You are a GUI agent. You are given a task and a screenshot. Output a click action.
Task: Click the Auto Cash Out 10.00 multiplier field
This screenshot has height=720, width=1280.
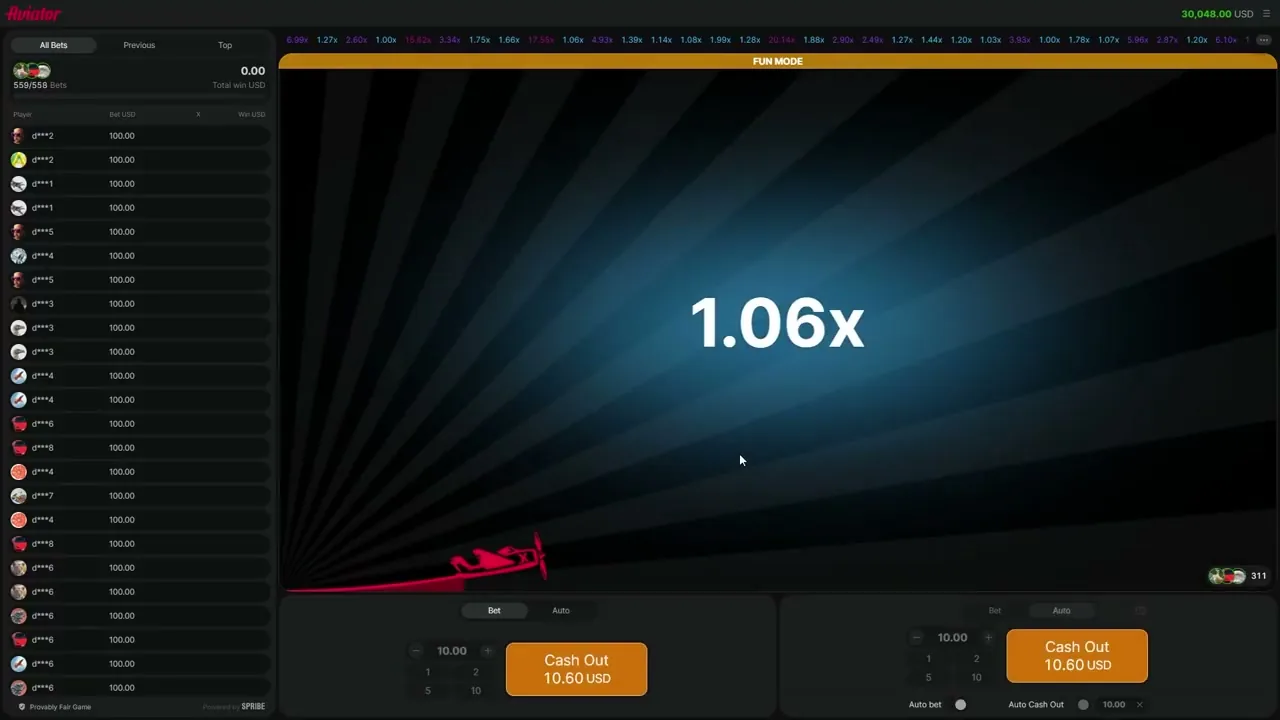pos(1113,705)
